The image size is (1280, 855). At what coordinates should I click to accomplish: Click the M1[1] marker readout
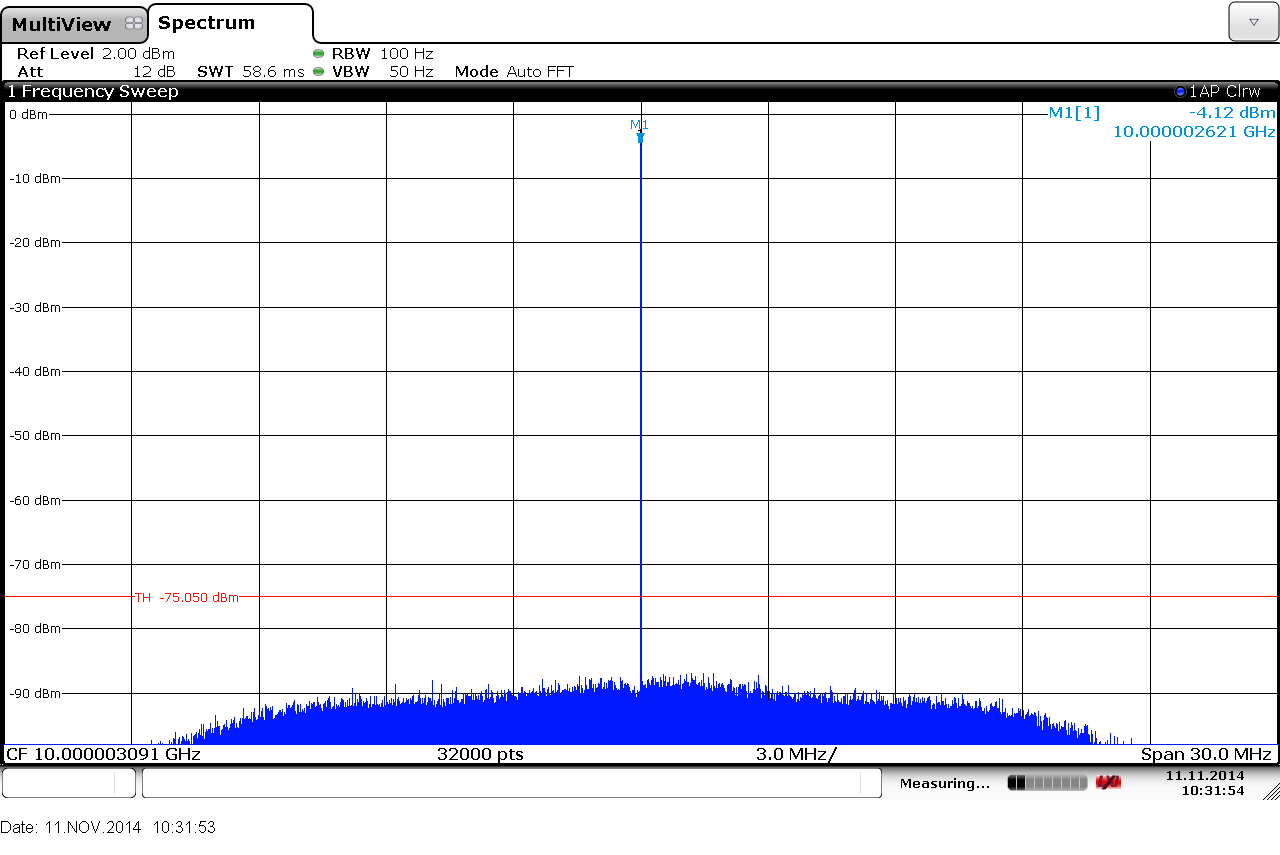[1074, 113]
